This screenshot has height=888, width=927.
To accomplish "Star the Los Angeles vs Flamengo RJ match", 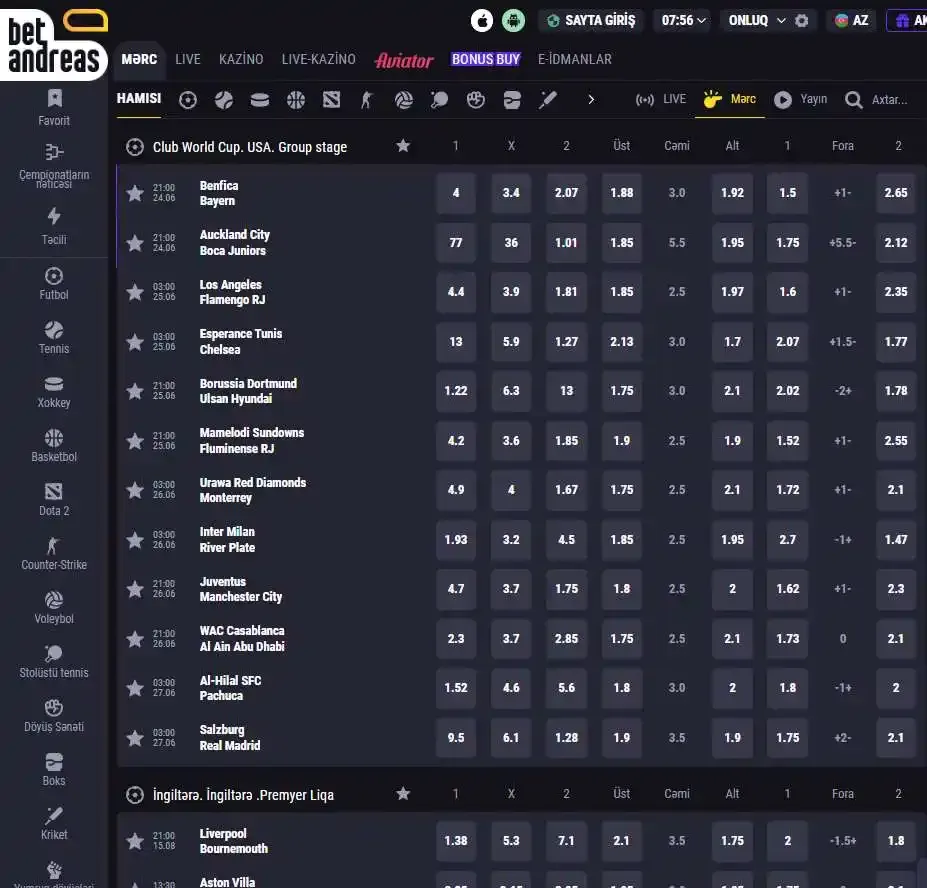I will coord(135,292).
